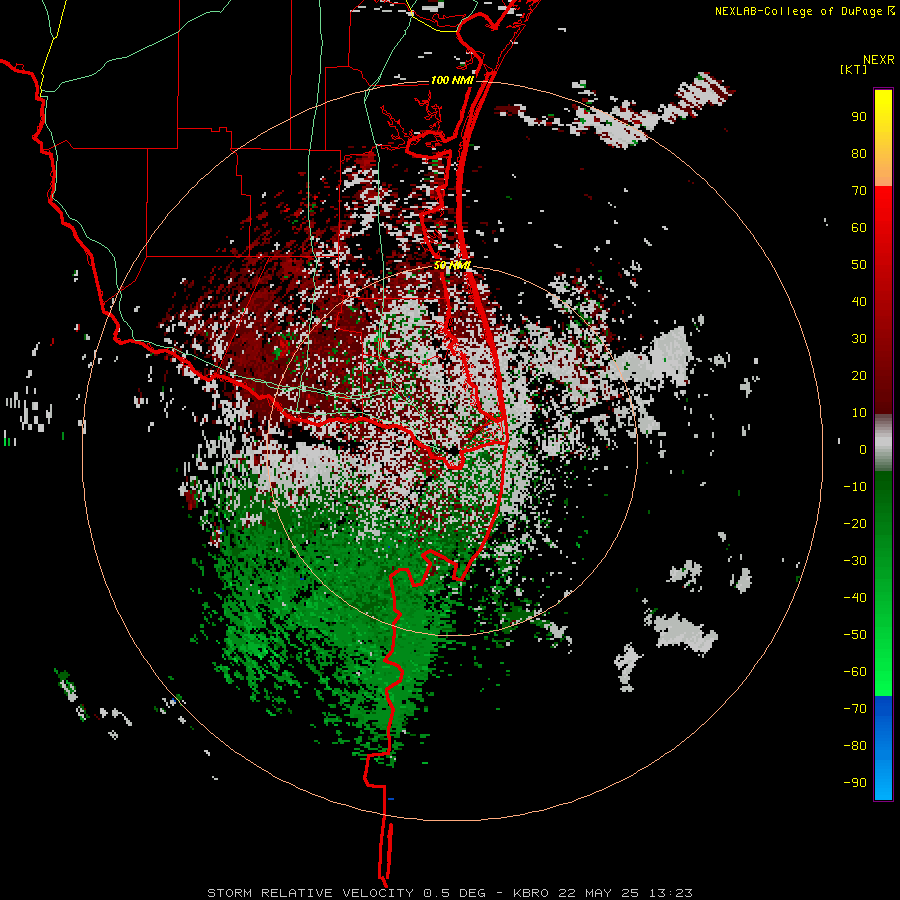
Task: Click the 10 value on the velocity scale
Action: 859,413
